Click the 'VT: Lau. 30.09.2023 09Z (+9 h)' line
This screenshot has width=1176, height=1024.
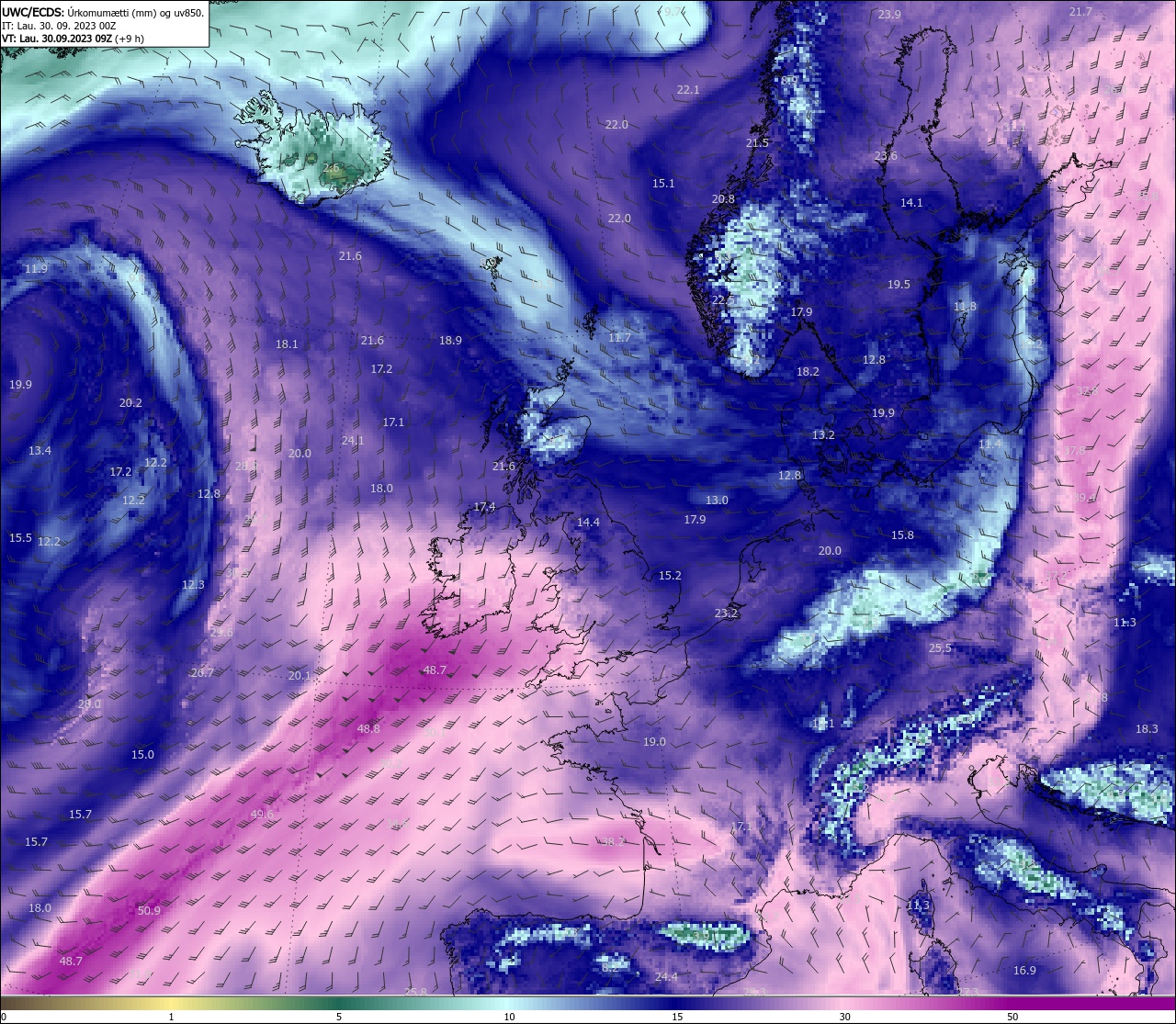[73, 39]
